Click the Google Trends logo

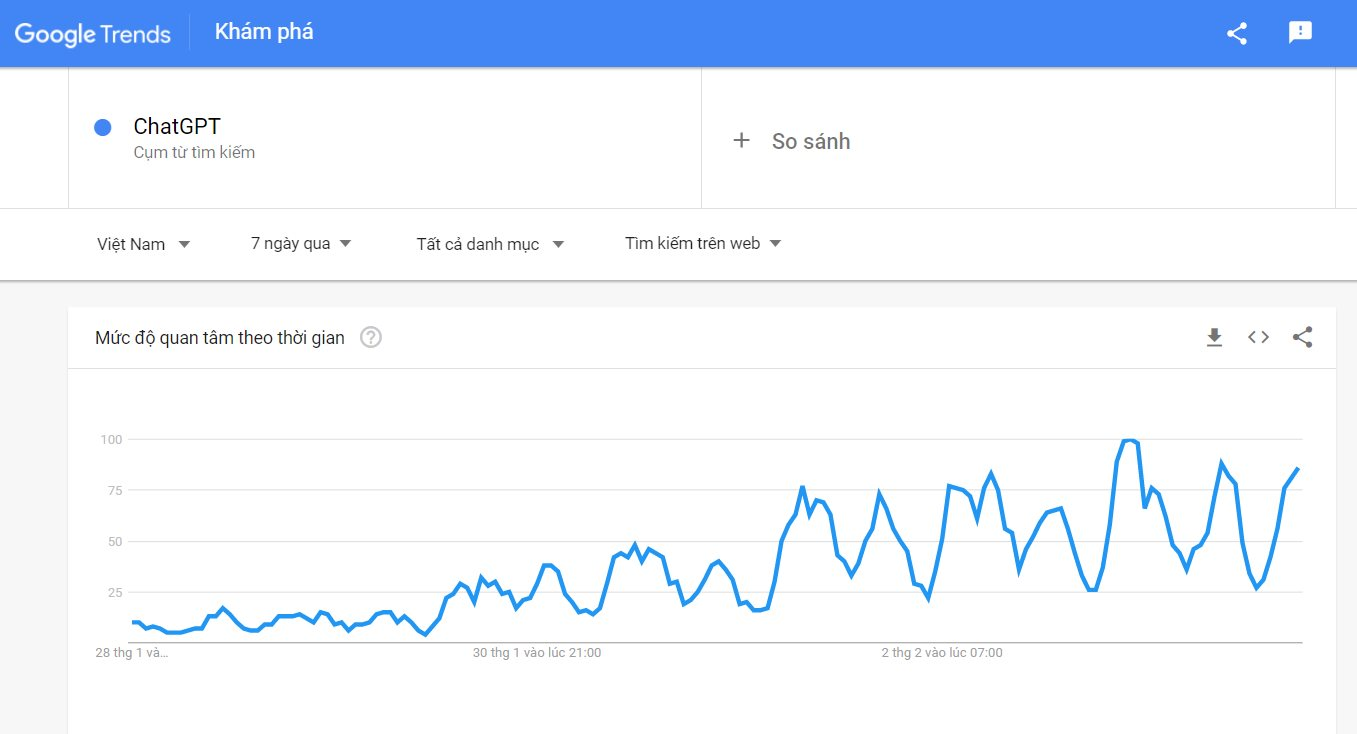(x=93, y=33)
